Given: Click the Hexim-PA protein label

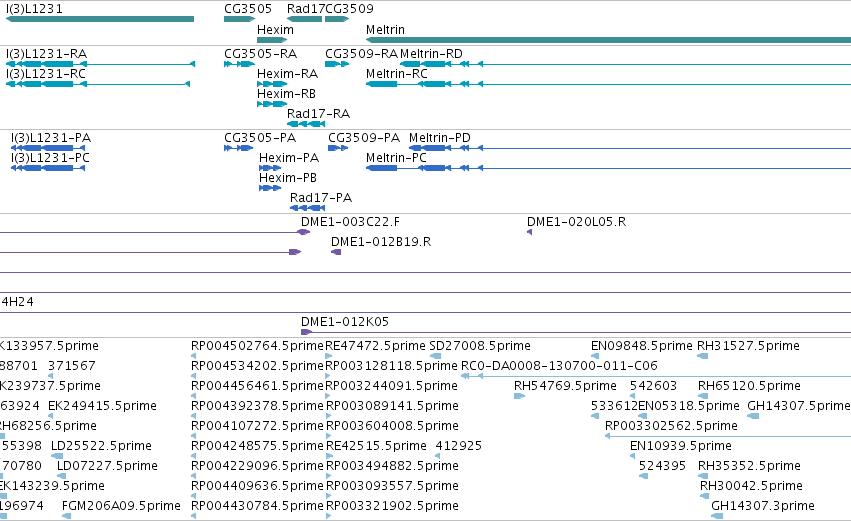Looking at the screenshot, I should (289, 158).
